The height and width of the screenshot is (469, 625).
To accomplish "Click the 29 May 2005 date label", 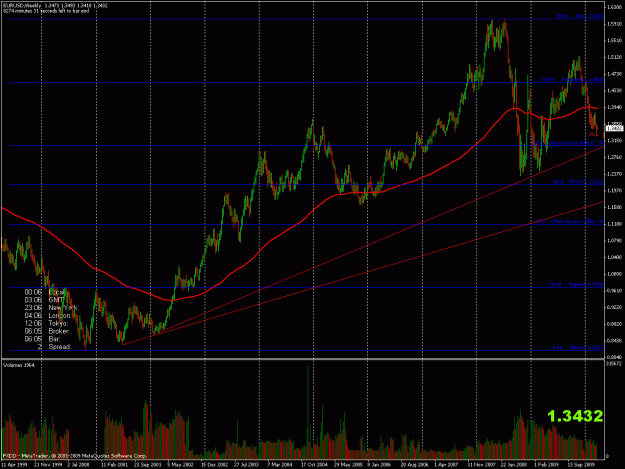I will coord(348,465).
